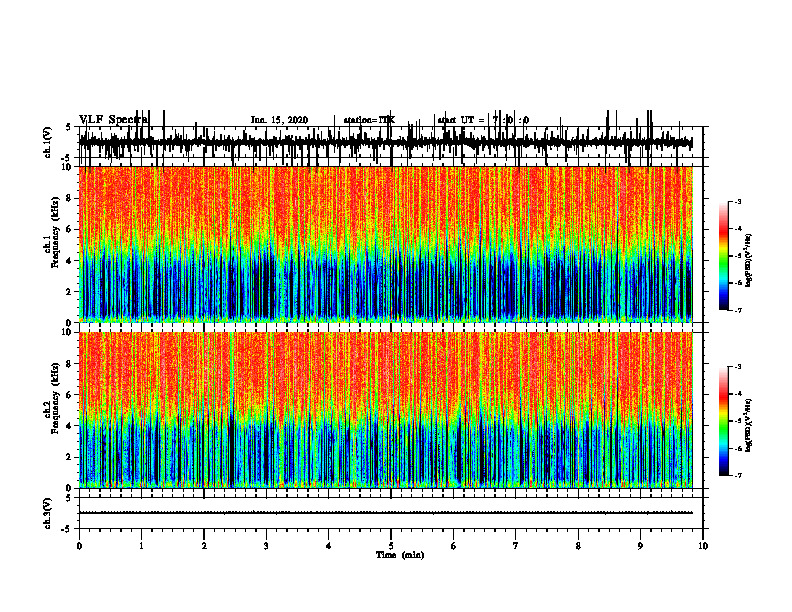The height and width of the screenshot is (612, 792).
Task: Click the "5" tick on ch.1(V) axis
Action: 68,127
